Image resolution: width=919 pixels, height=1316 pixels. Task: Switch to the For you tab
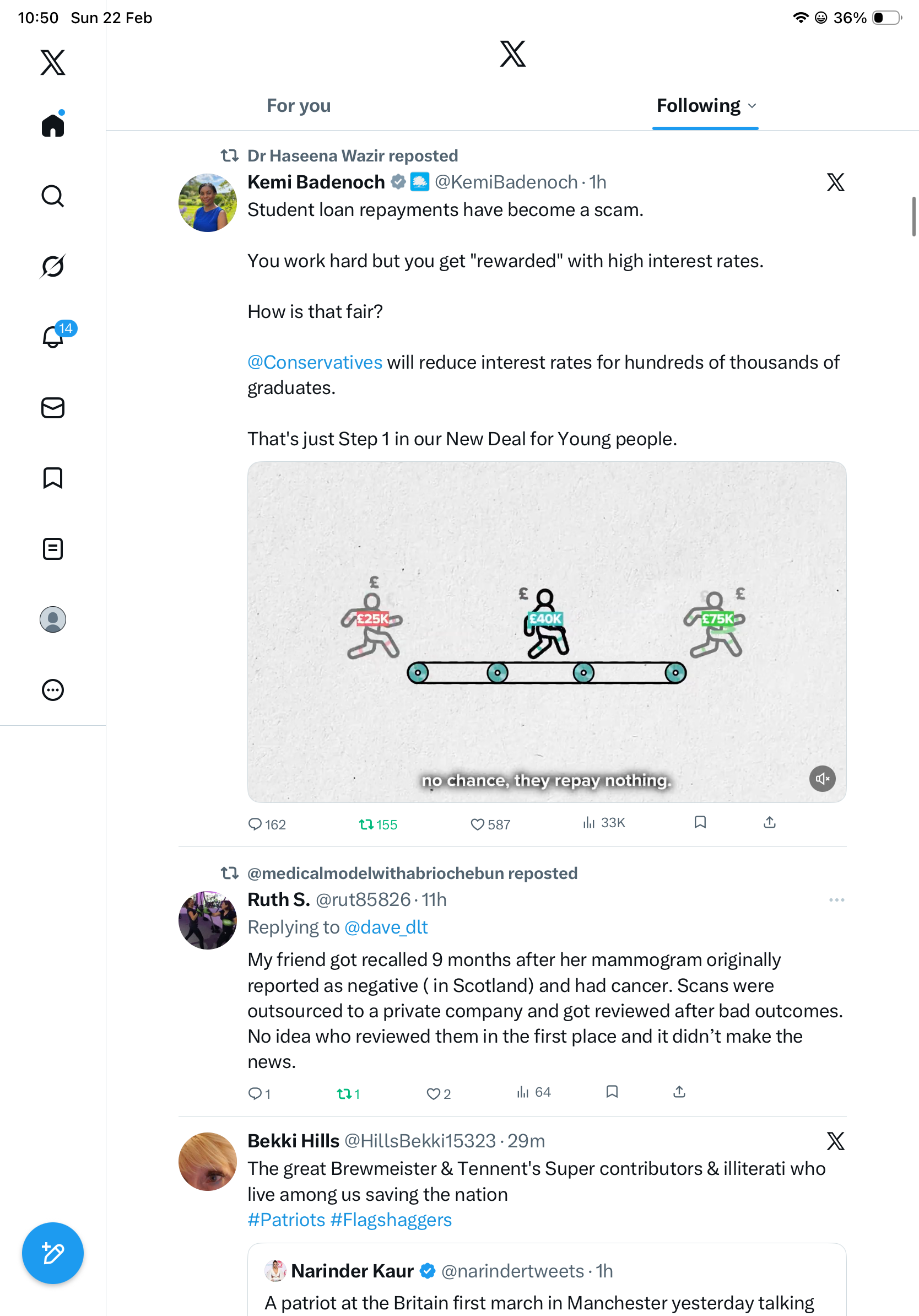coord(299,106)
